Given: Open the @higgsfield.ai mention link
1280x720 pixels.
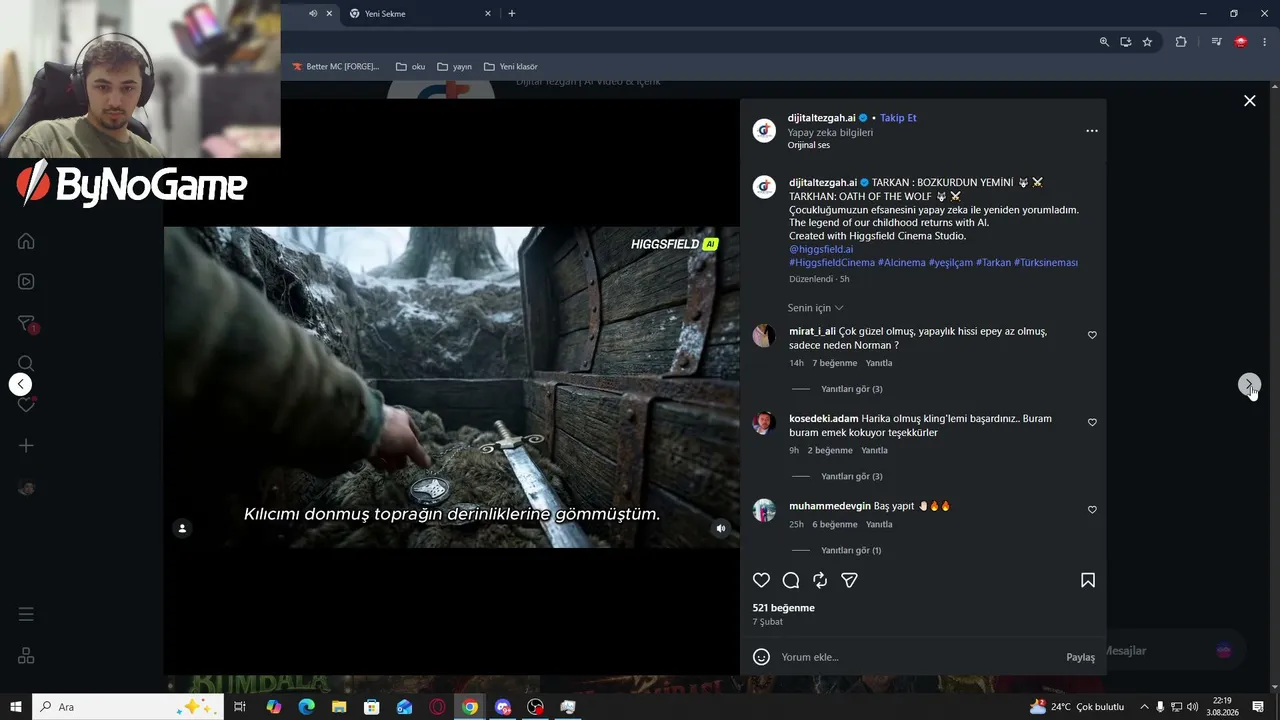Looking at the screenshot, I should [821, 249].
